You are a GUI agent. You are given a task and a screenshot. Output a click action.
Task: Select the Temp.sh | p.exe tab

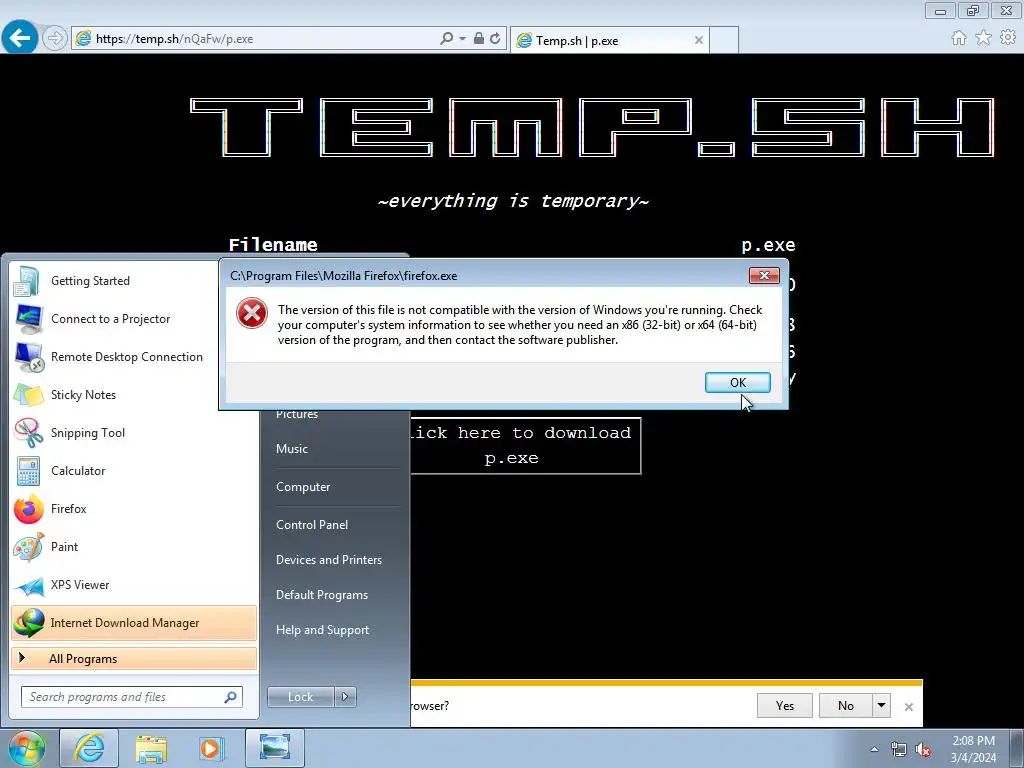611,40
